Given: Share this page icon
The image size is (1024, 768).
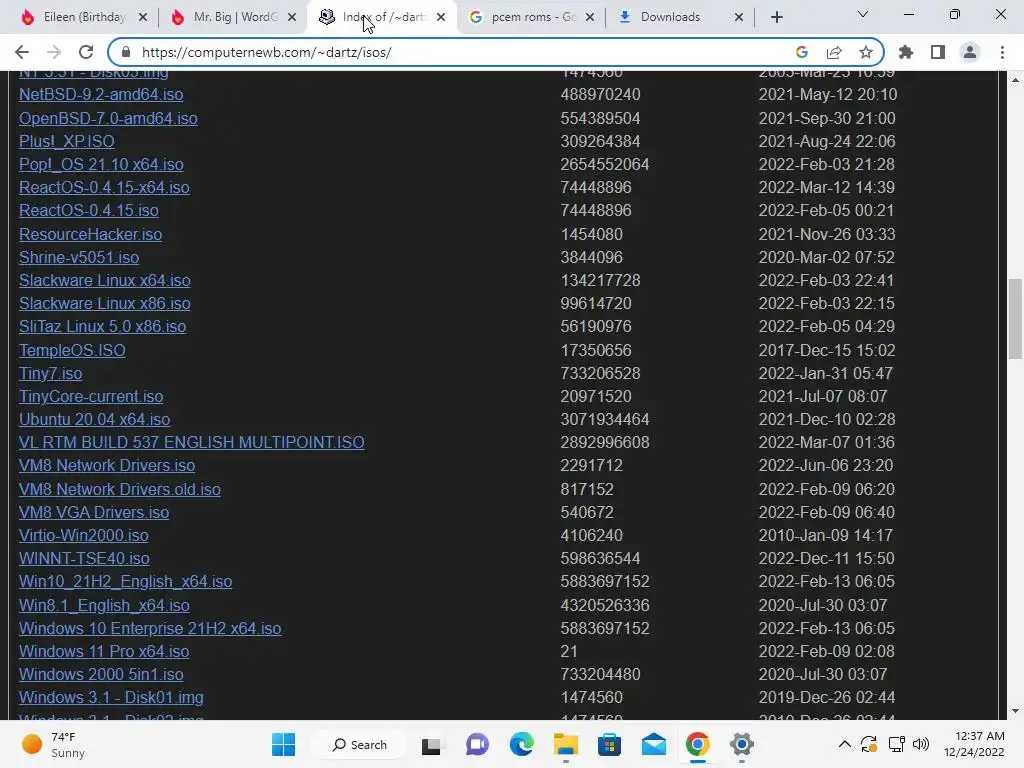Looking at the screenshot, I should tap(834, 52).
